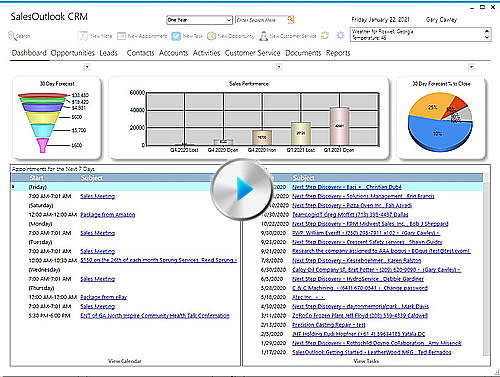Click the Q1 2021 Open bar
500x377 pixels.
tap(339, 126)
